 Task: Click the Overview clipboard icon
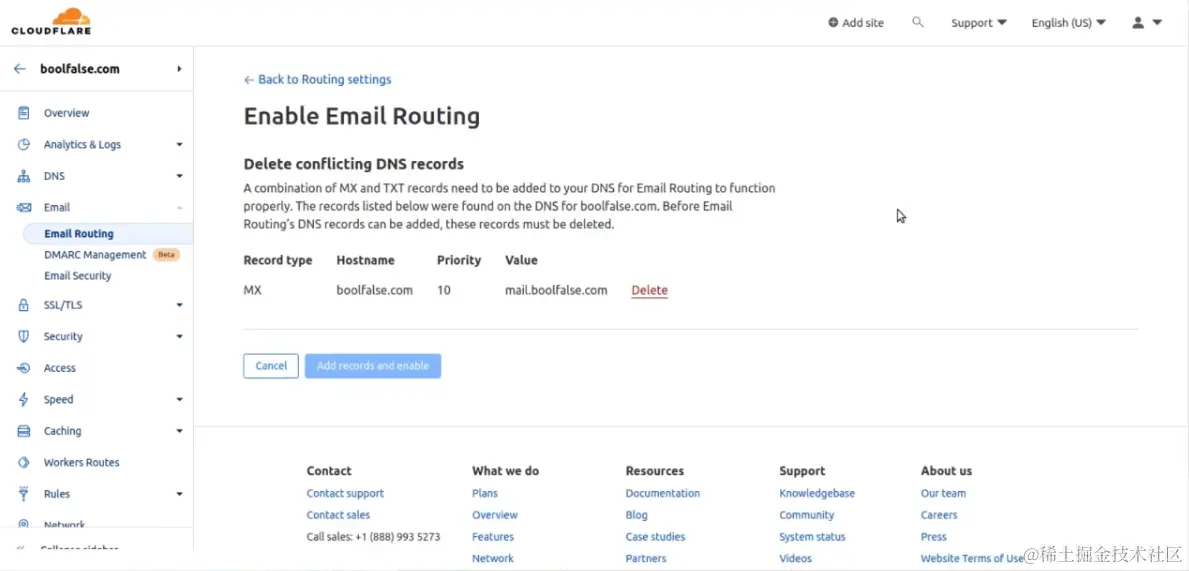click(24, 113)
